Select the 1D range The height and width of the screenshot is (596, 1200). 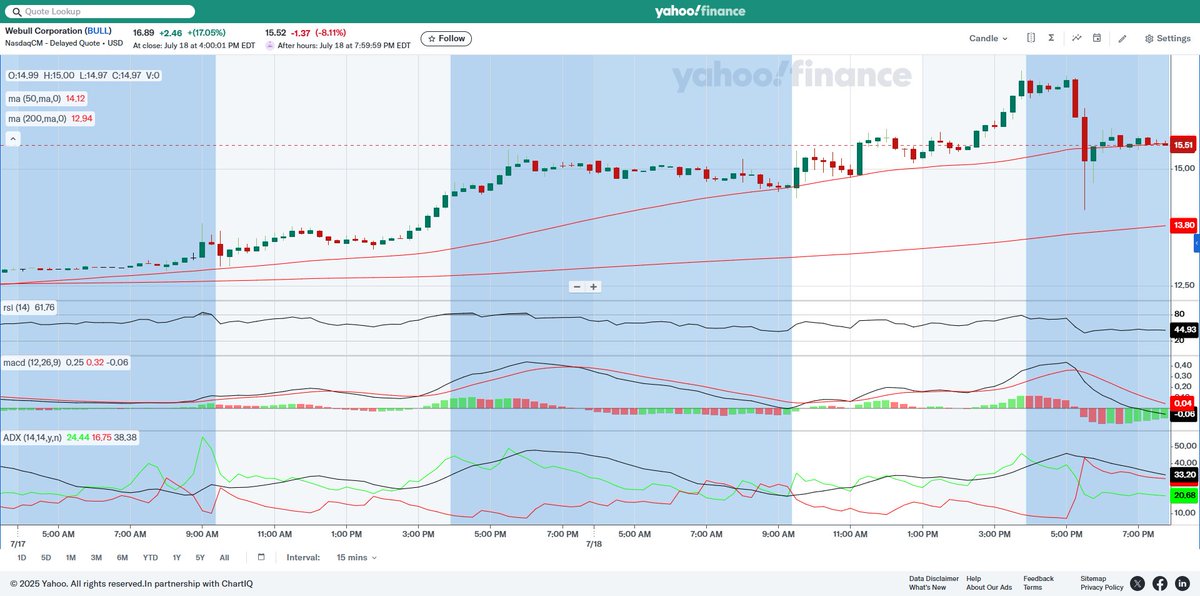coord(21,557)
